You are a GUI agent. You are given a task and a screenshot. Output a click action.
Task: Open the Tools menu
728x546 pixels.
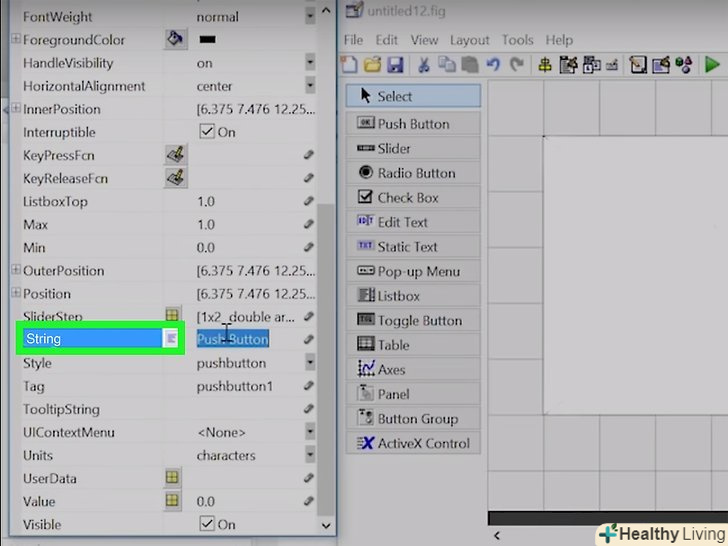tap(517, 40)
